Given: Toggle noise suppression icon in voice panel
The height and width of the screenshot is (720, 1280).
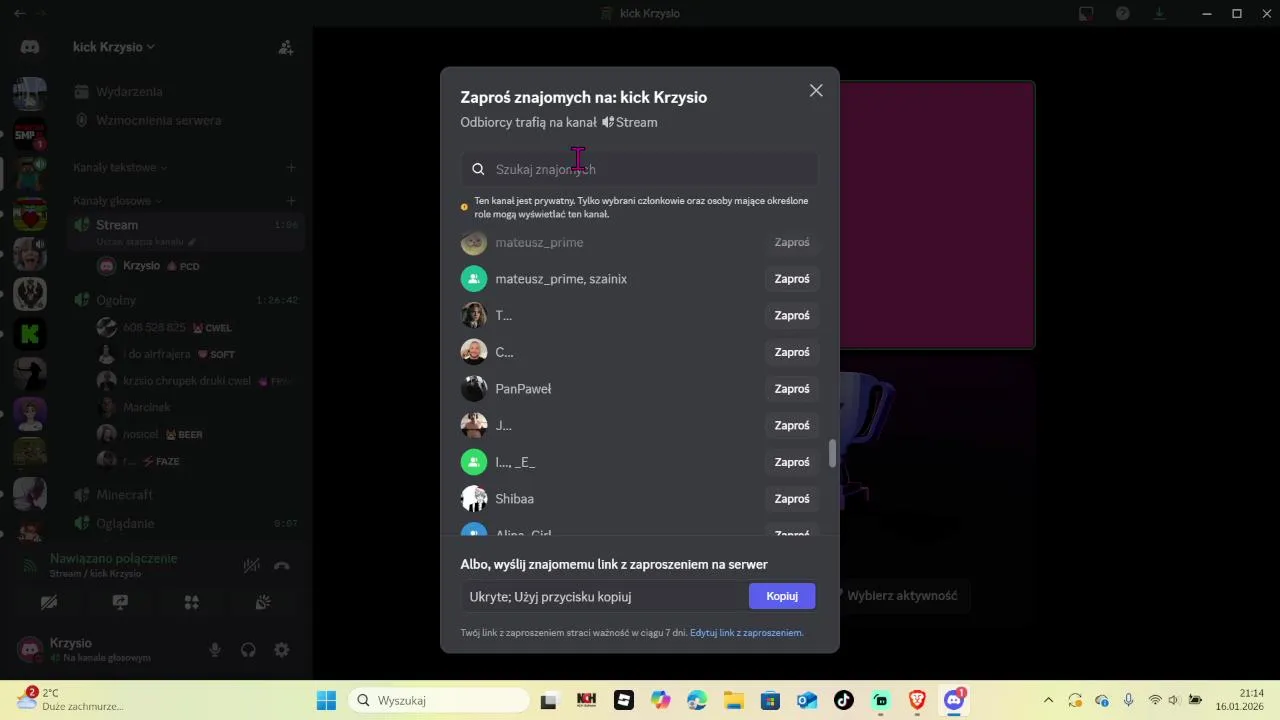Looking at the screenshot, I should tap(252, 566).
